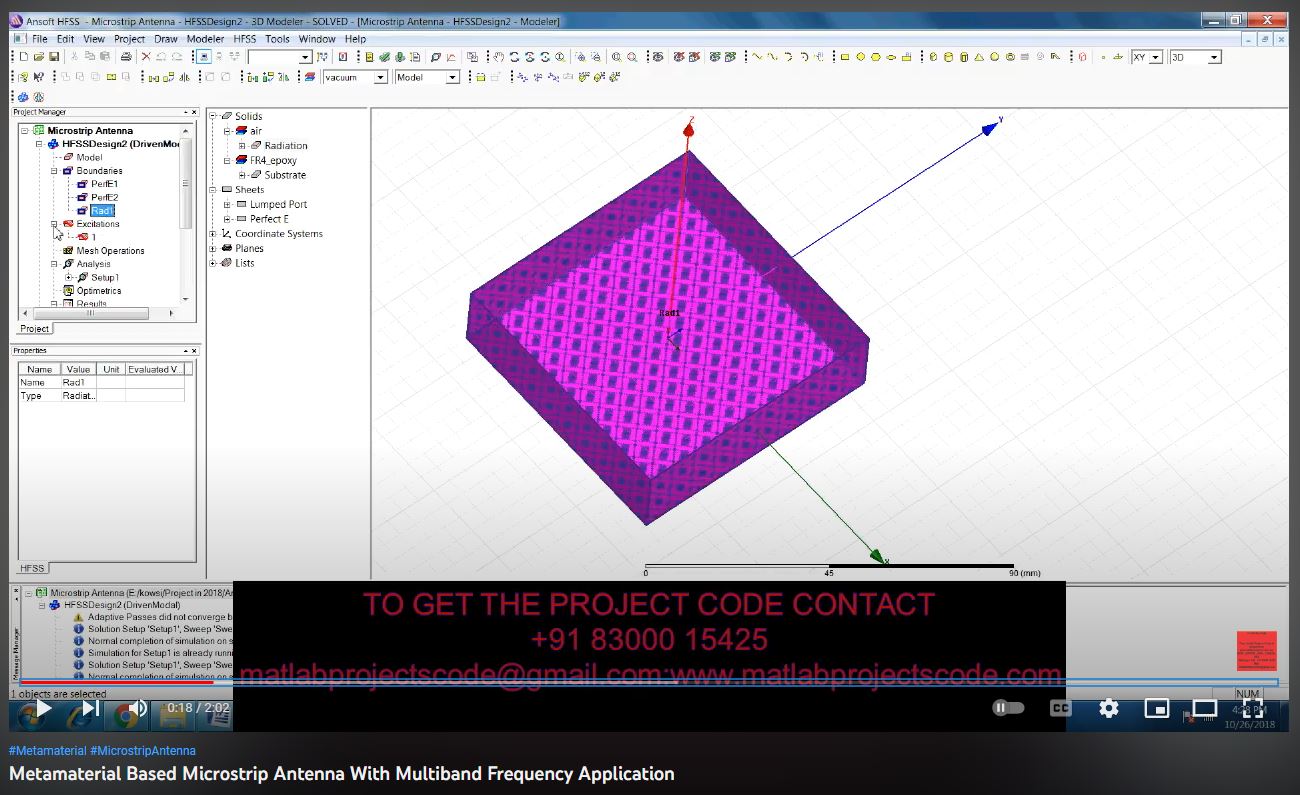Select the Draw cone tool
The image size is (1300, 795).
pyautogui.click(x=979, y=57)
